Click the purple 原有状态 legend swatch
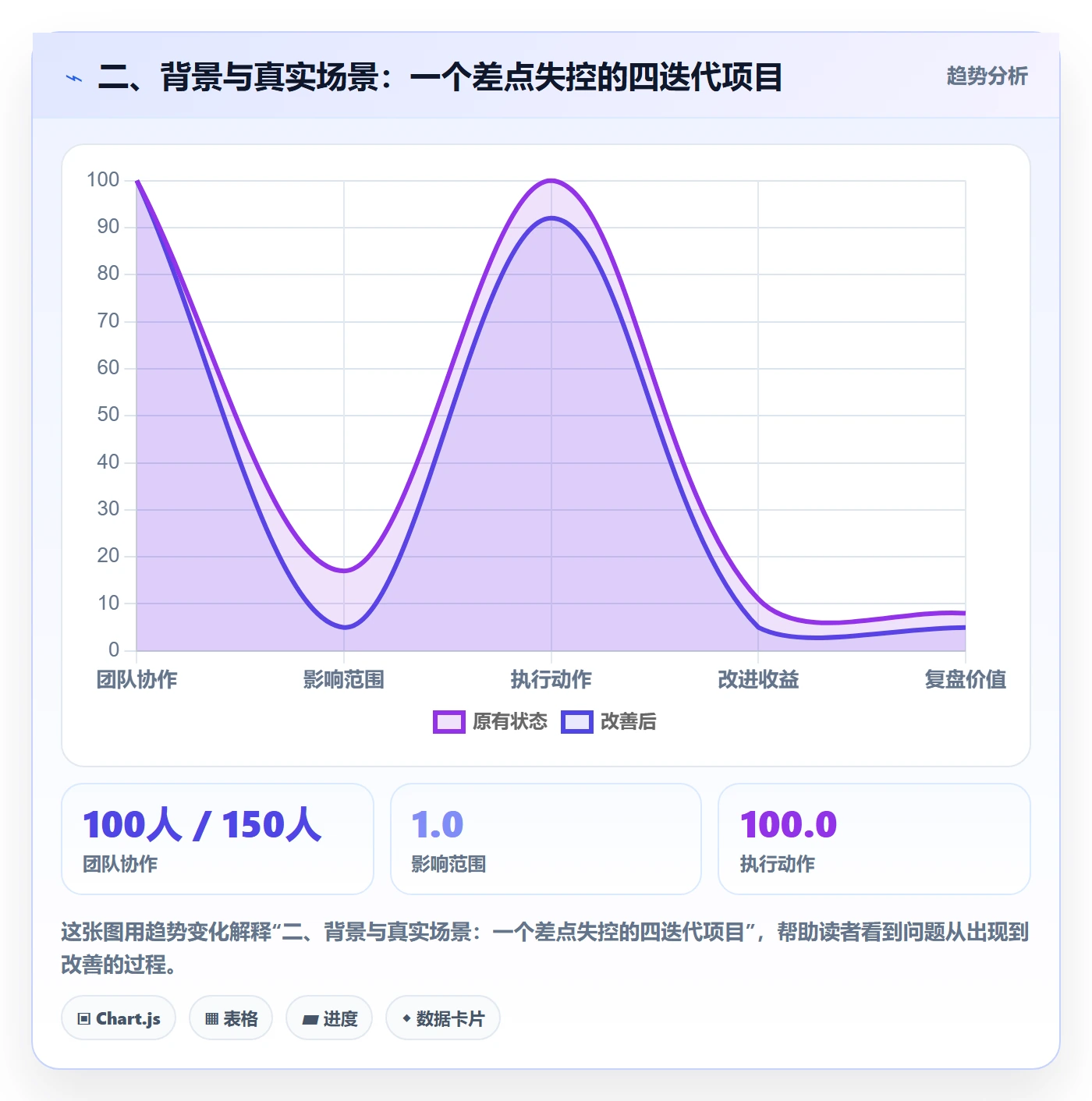The height and width of the screenshot is (1101, 1092). [449, 722]
